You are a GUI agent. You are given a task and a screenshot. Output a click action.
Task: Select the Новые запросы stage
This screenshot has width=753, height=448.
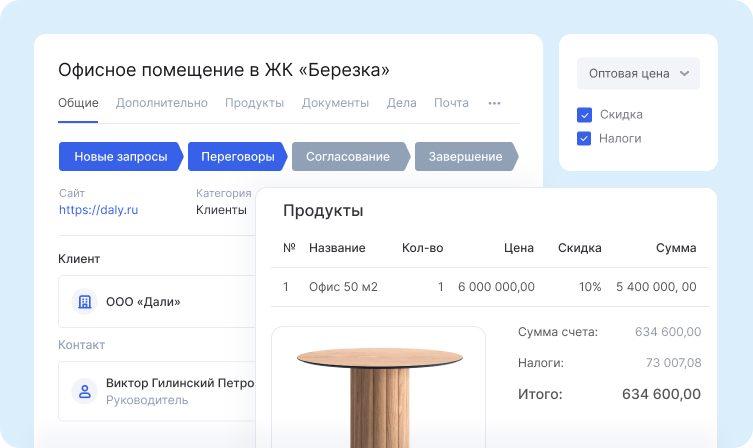121,157
